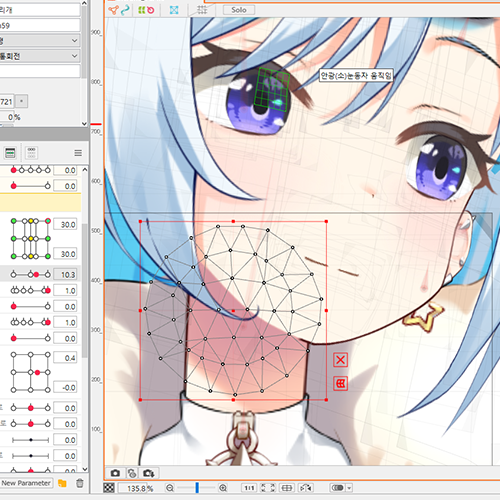Select the teal deform path tool icon

coord(125,10)
